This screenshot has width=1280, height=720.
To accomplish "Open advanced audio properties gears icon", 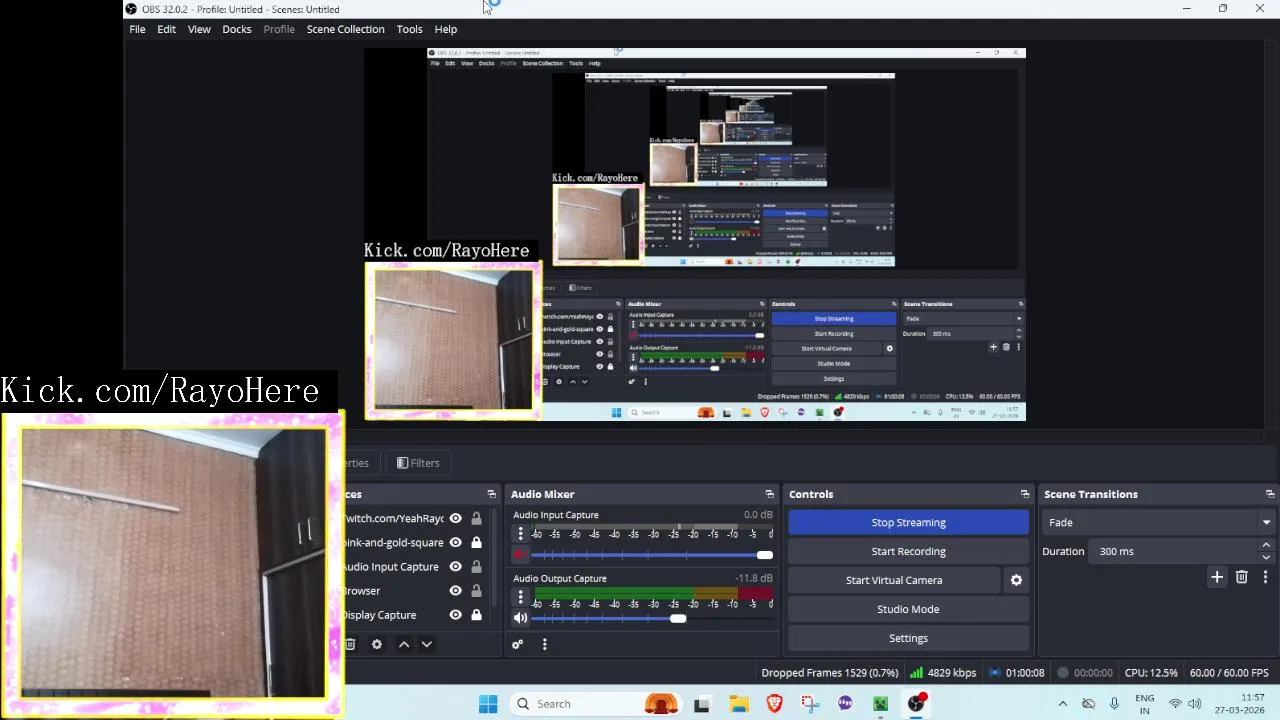I will click(x=517, y=645).
